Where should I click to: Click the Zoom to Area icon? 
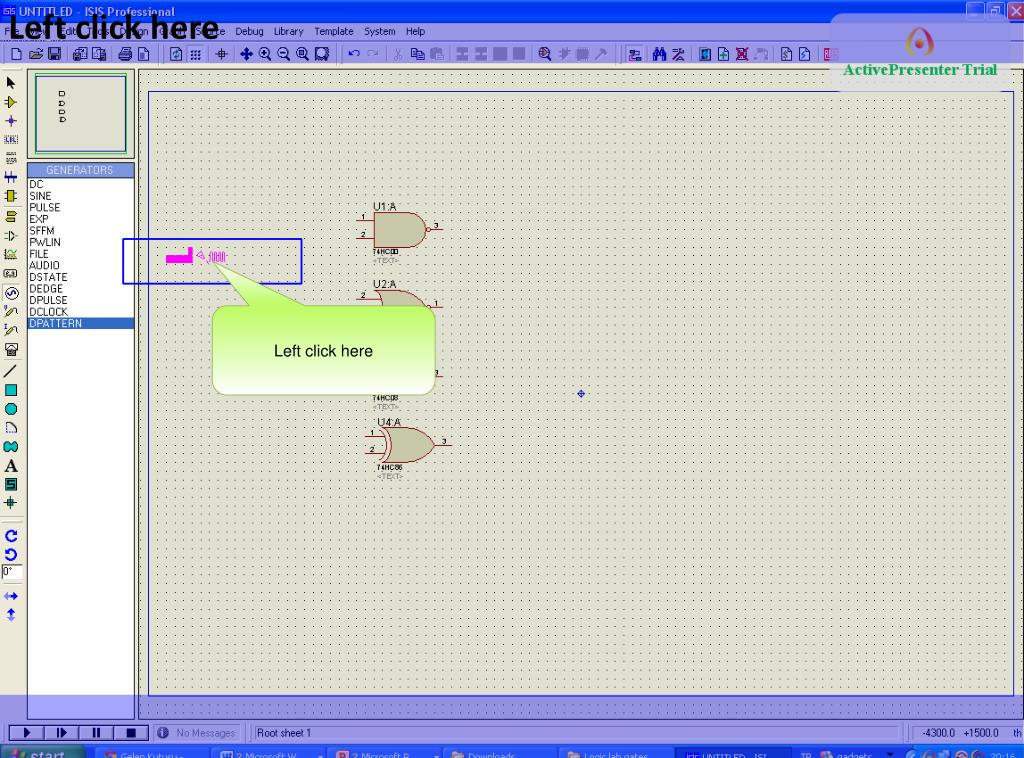point(322,54)
